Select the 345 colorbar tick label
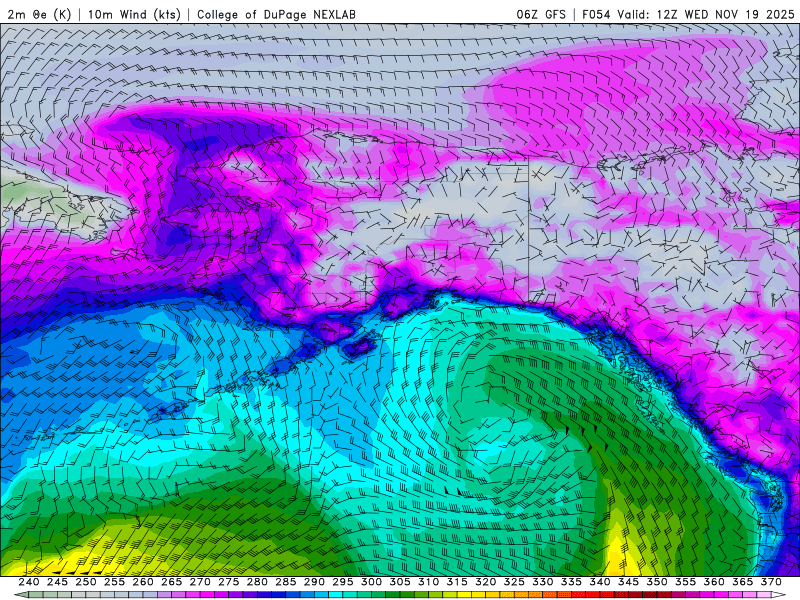Image resolution: width=800 pixels, height=600 pixels. (x=629, y=582)
